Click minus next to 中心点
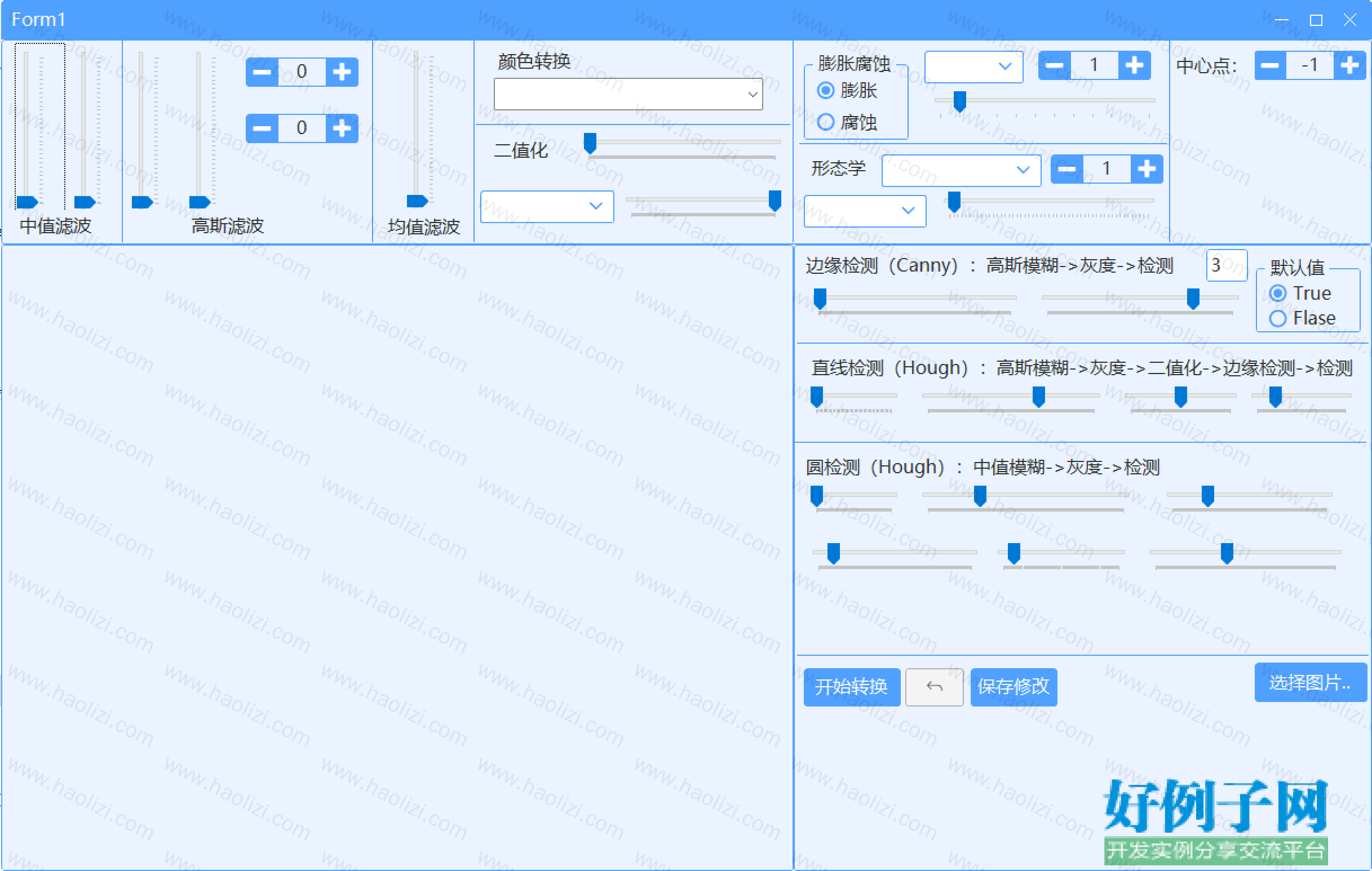 click(1271, 65)
